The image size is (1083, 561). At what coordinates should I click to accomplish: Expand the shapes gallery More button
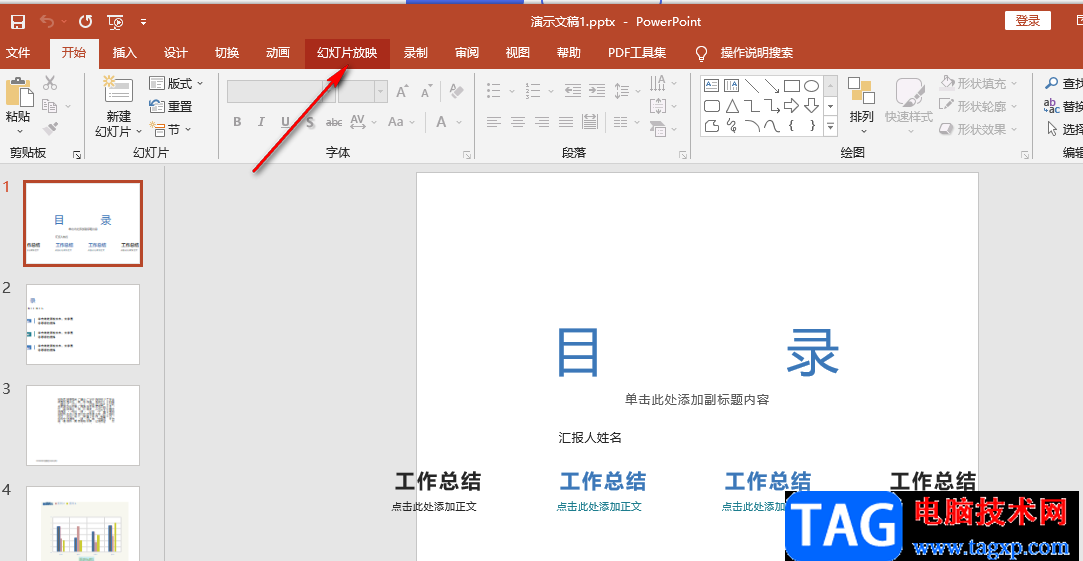[x=831, y=126]
